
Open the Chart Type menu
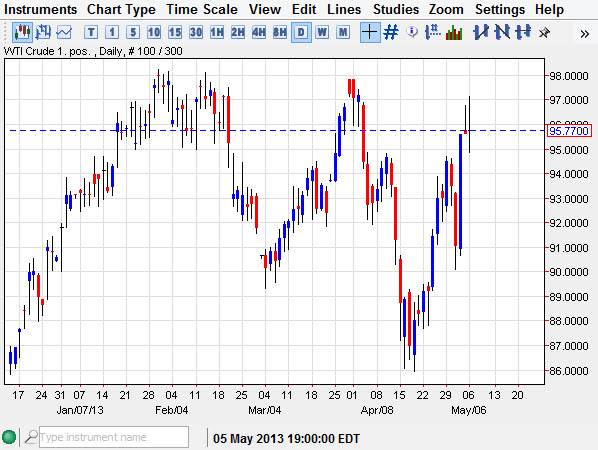pyautogui.click(x=121, y=9)
